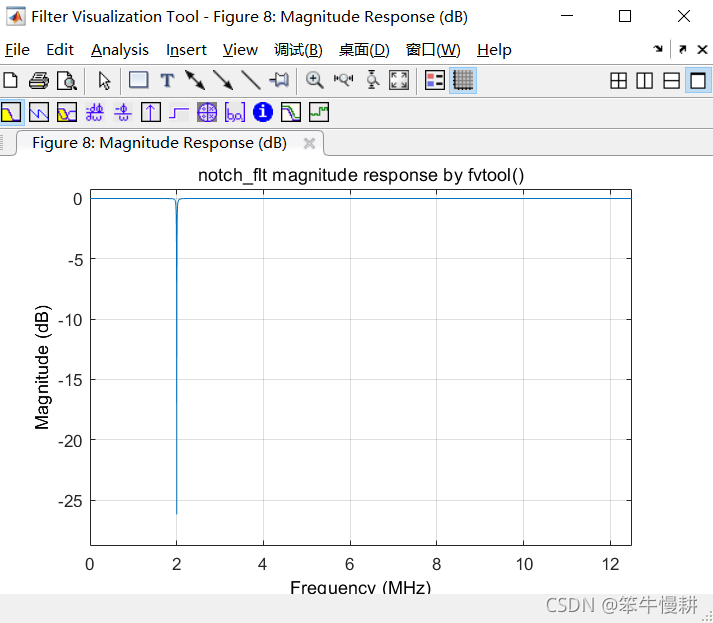
Task: Click the Print icon
Action: point(39,80)
